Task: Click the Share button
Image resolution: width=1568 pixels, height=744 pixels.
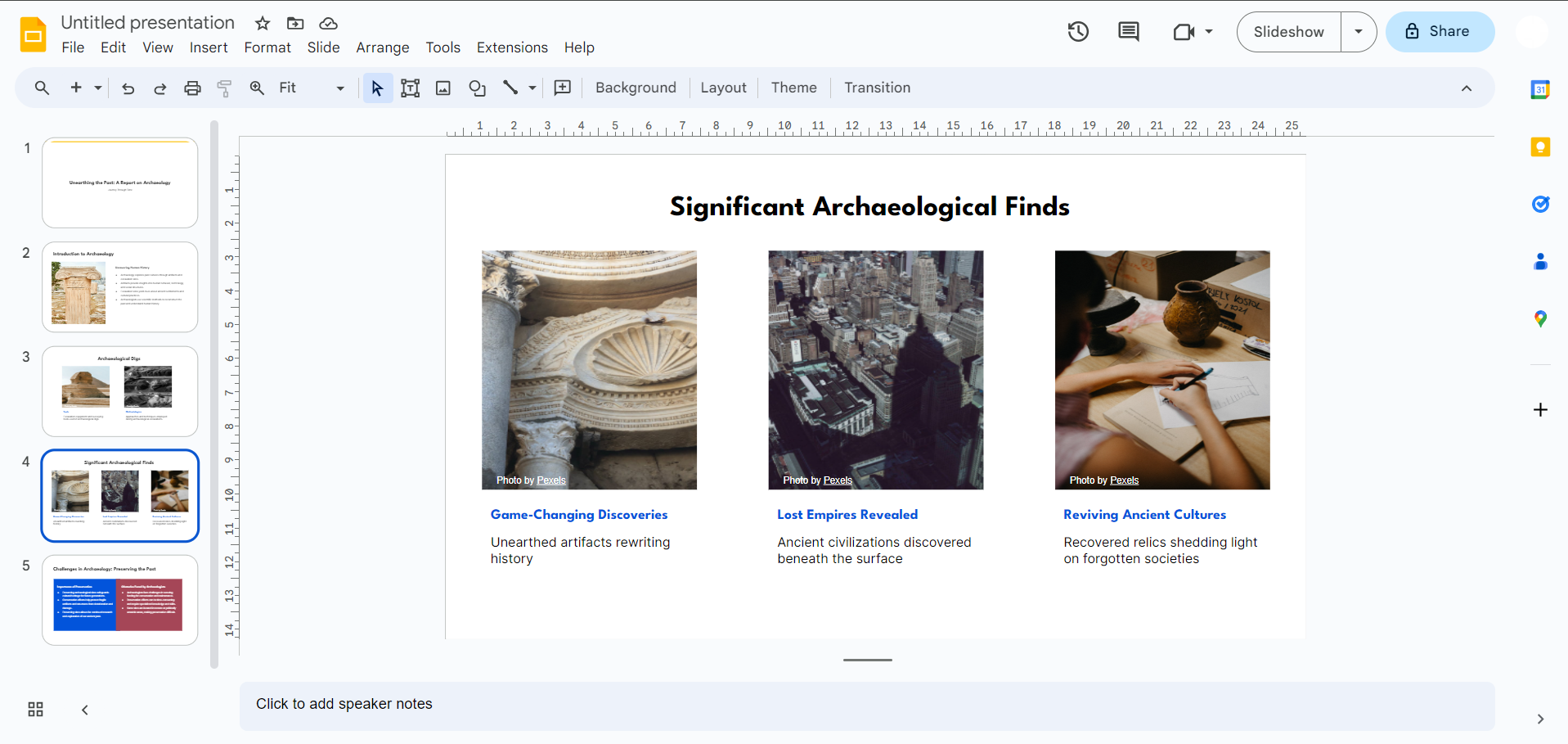Action: tap(1440, 32)
